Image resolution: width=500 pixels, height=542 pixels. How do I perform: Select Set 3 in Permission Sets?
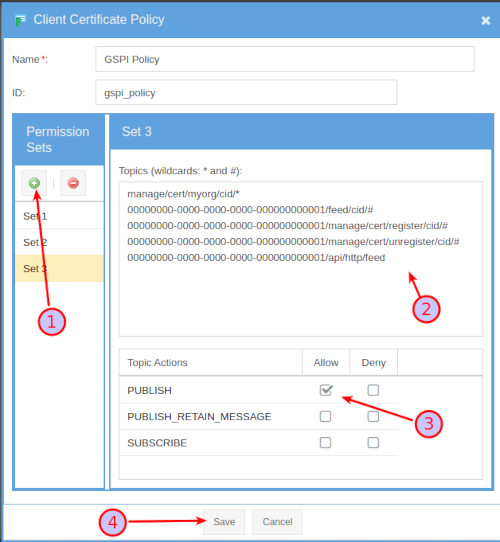59,269
